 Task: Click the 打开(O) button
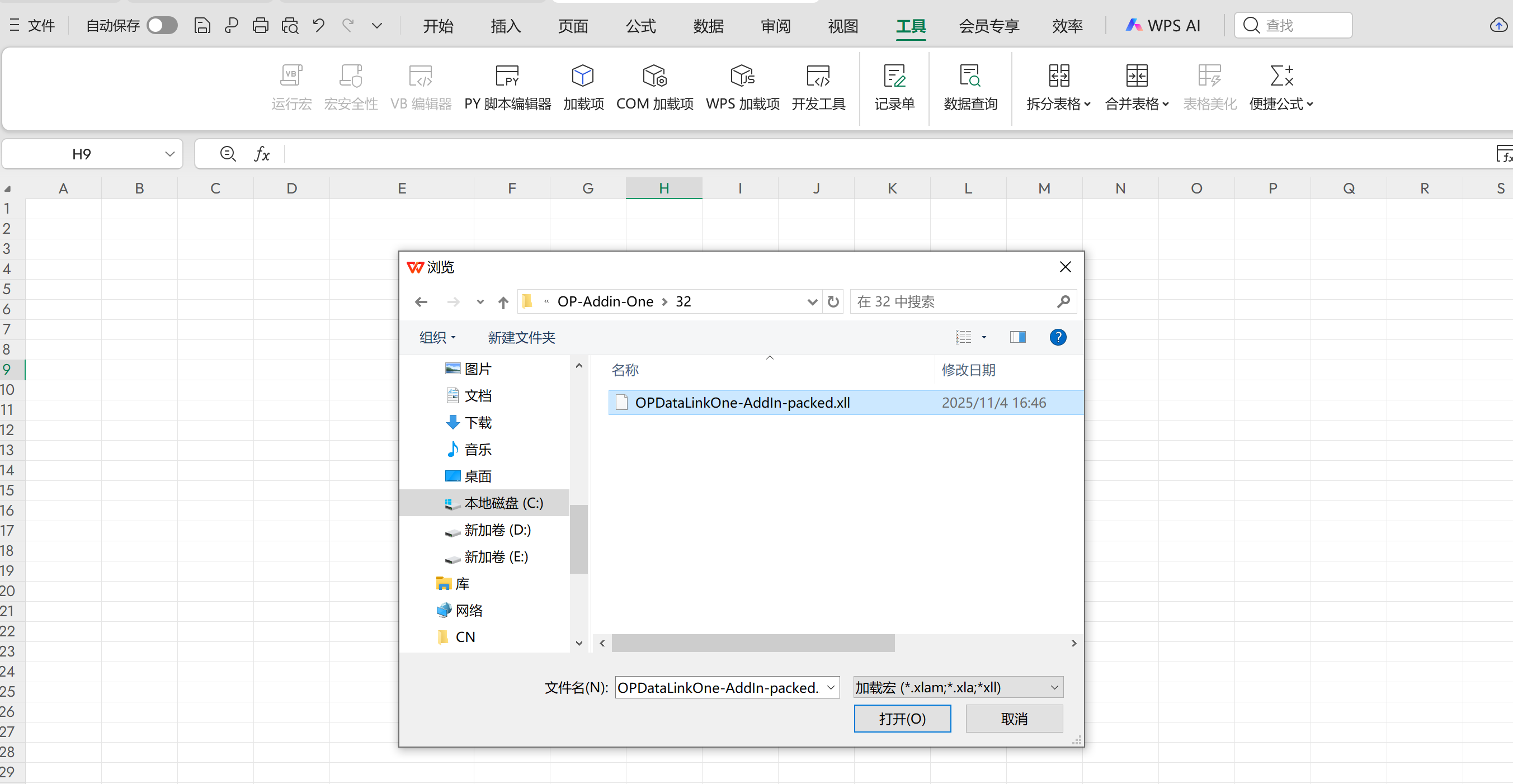902,718
